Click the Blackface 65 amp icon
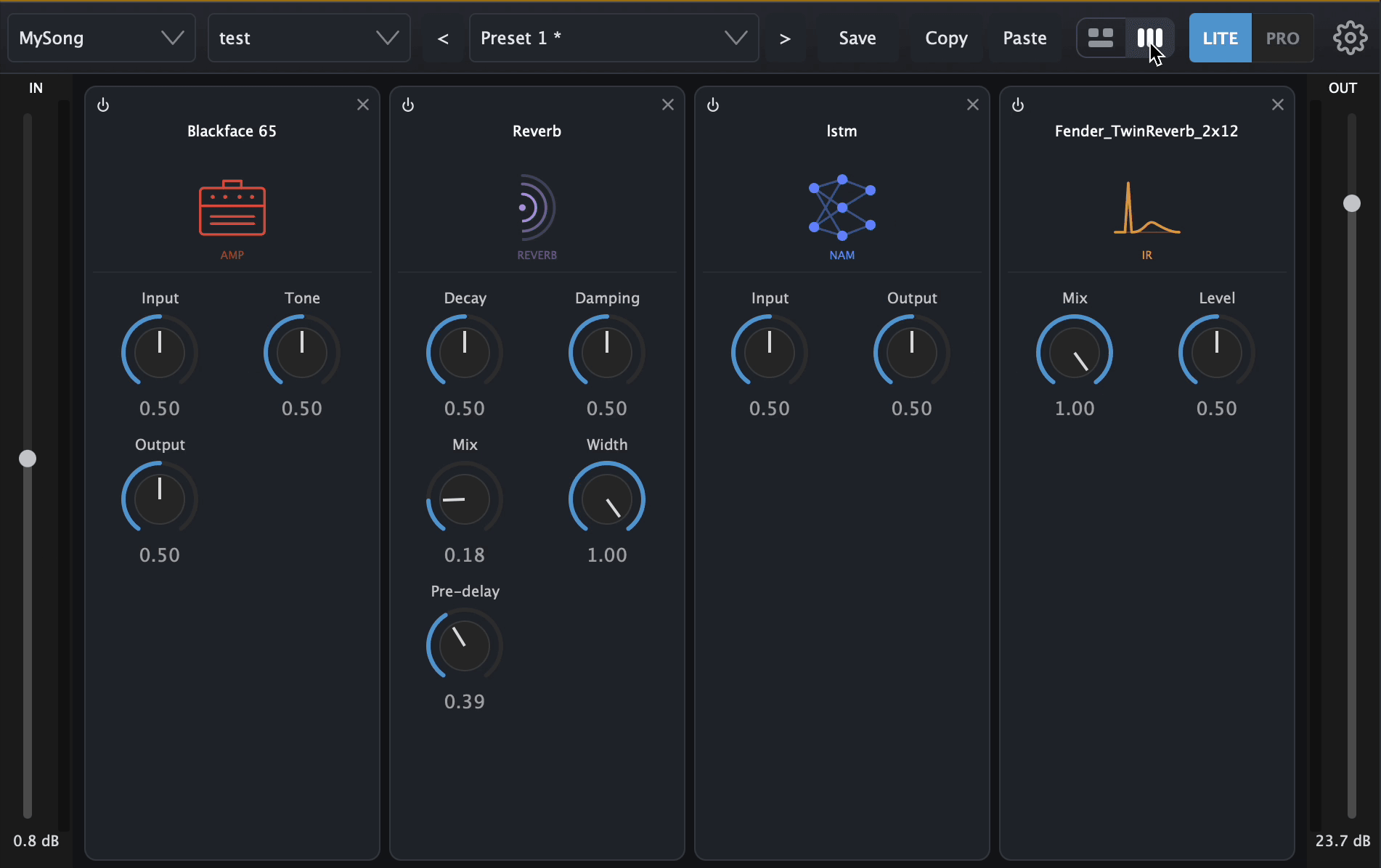Image resolution: width=1381 pixels, height=868 pixels. click(x=232, y=208)
